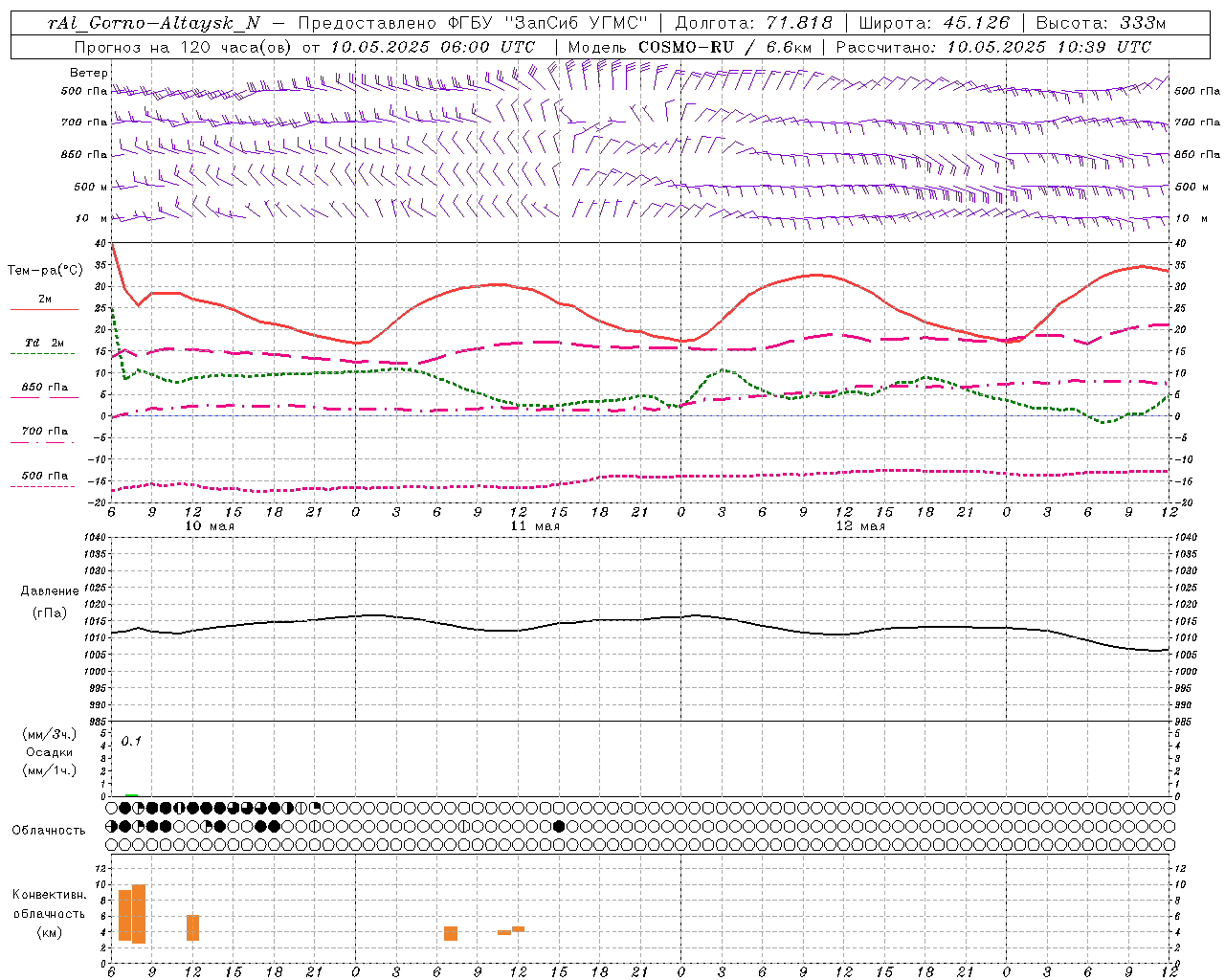Click the Ветер section label

89,73
